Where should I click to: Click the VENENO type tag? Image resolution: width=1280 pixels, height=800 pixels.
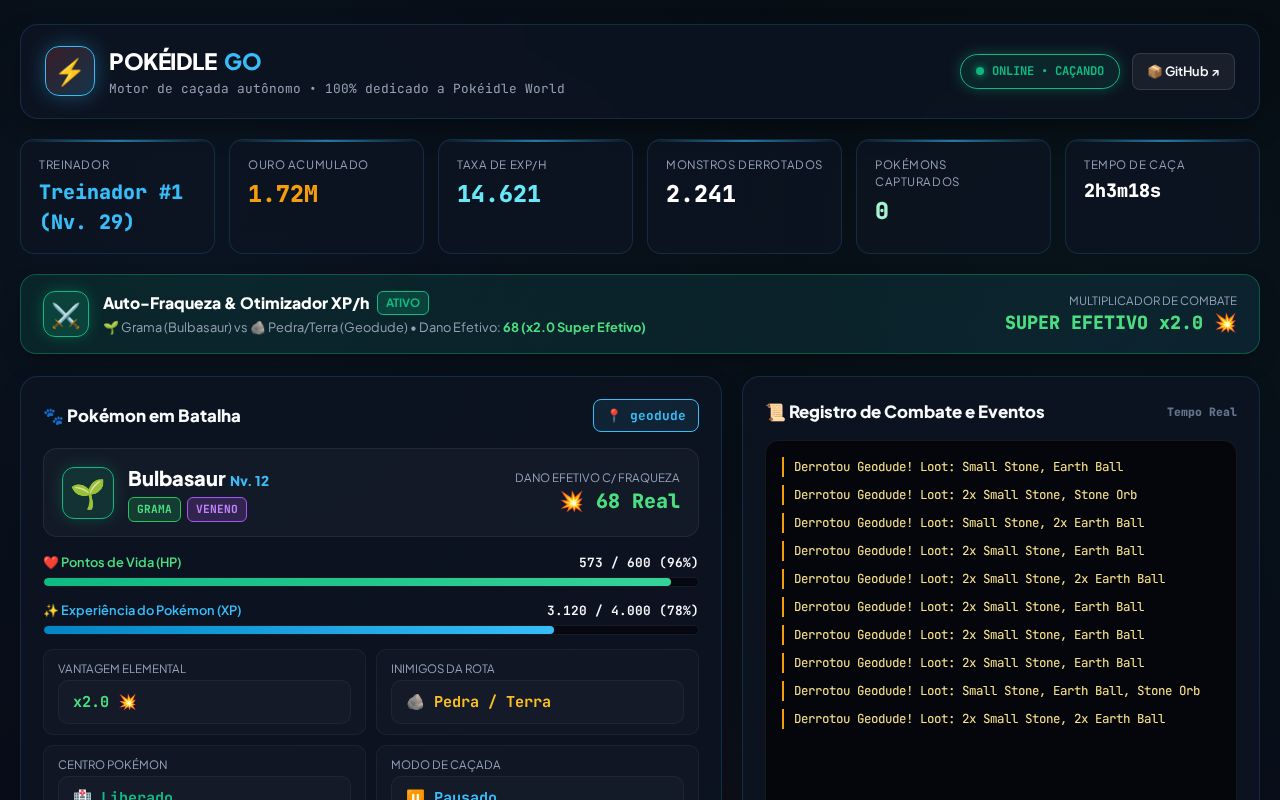tap(217, 509)
